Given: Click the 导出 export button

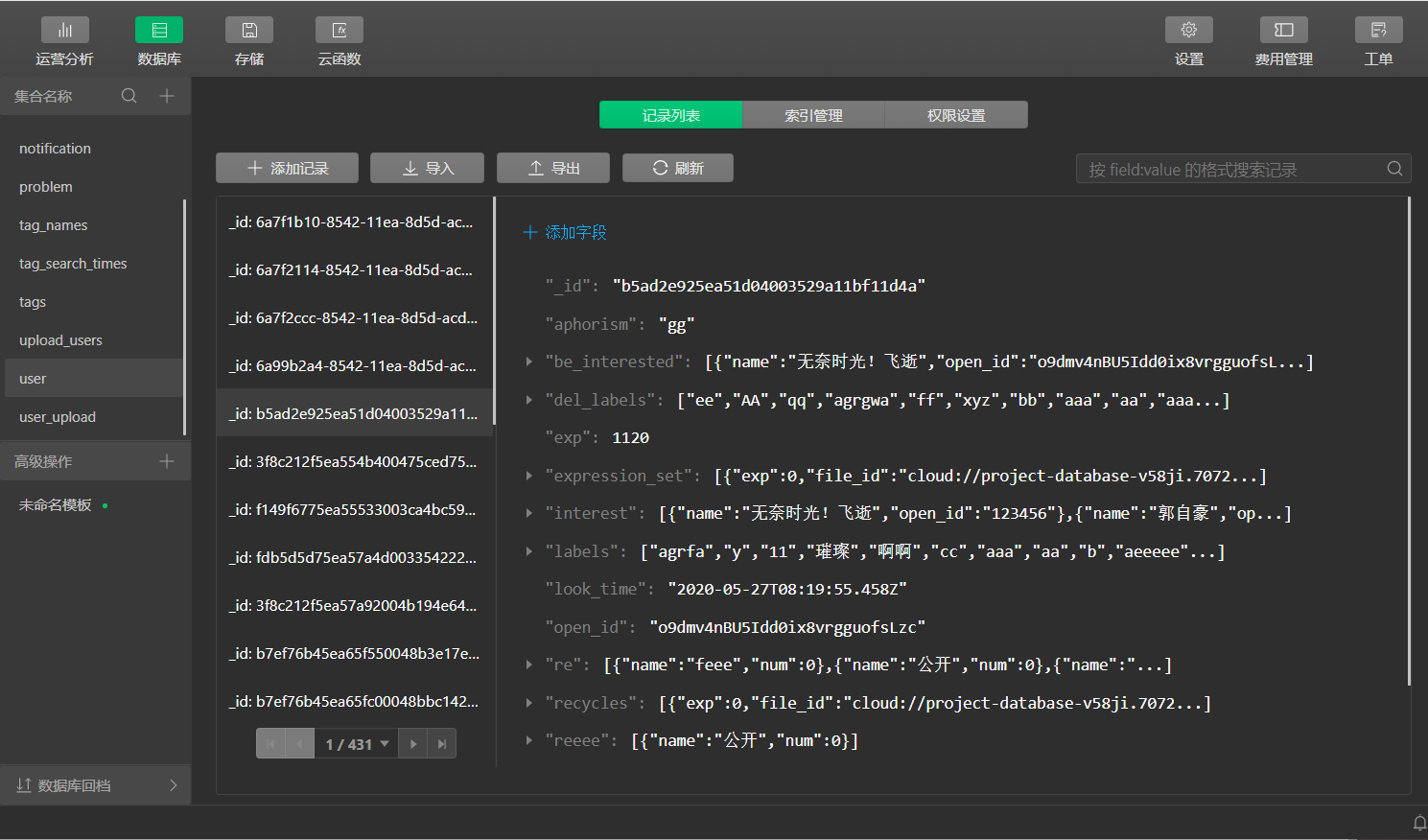Looking at the screenshot, I should (553, 168).
